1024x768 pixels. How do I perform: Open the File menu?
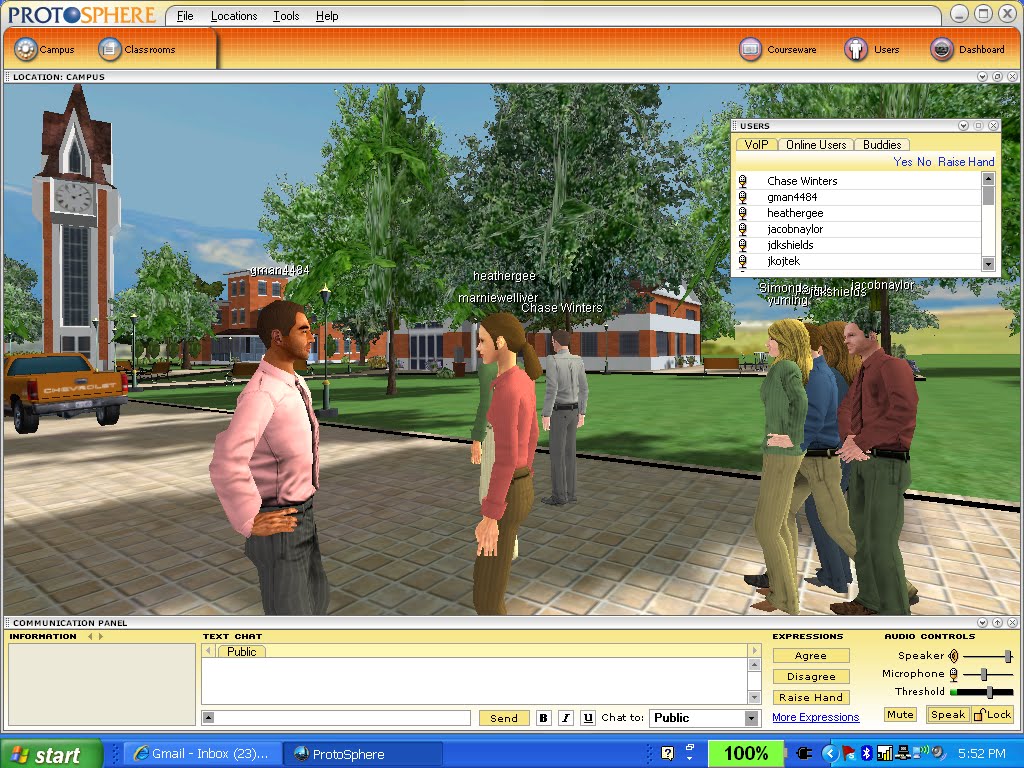point(185,16)
